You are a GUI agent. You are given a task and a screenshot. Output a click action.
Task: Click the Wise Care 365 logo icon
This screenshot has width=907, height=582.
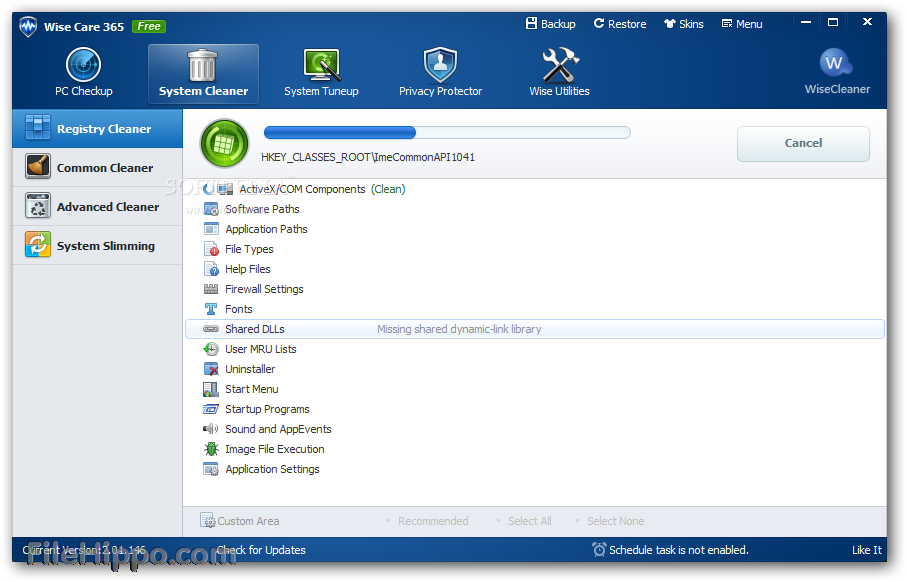click(28, 27)
